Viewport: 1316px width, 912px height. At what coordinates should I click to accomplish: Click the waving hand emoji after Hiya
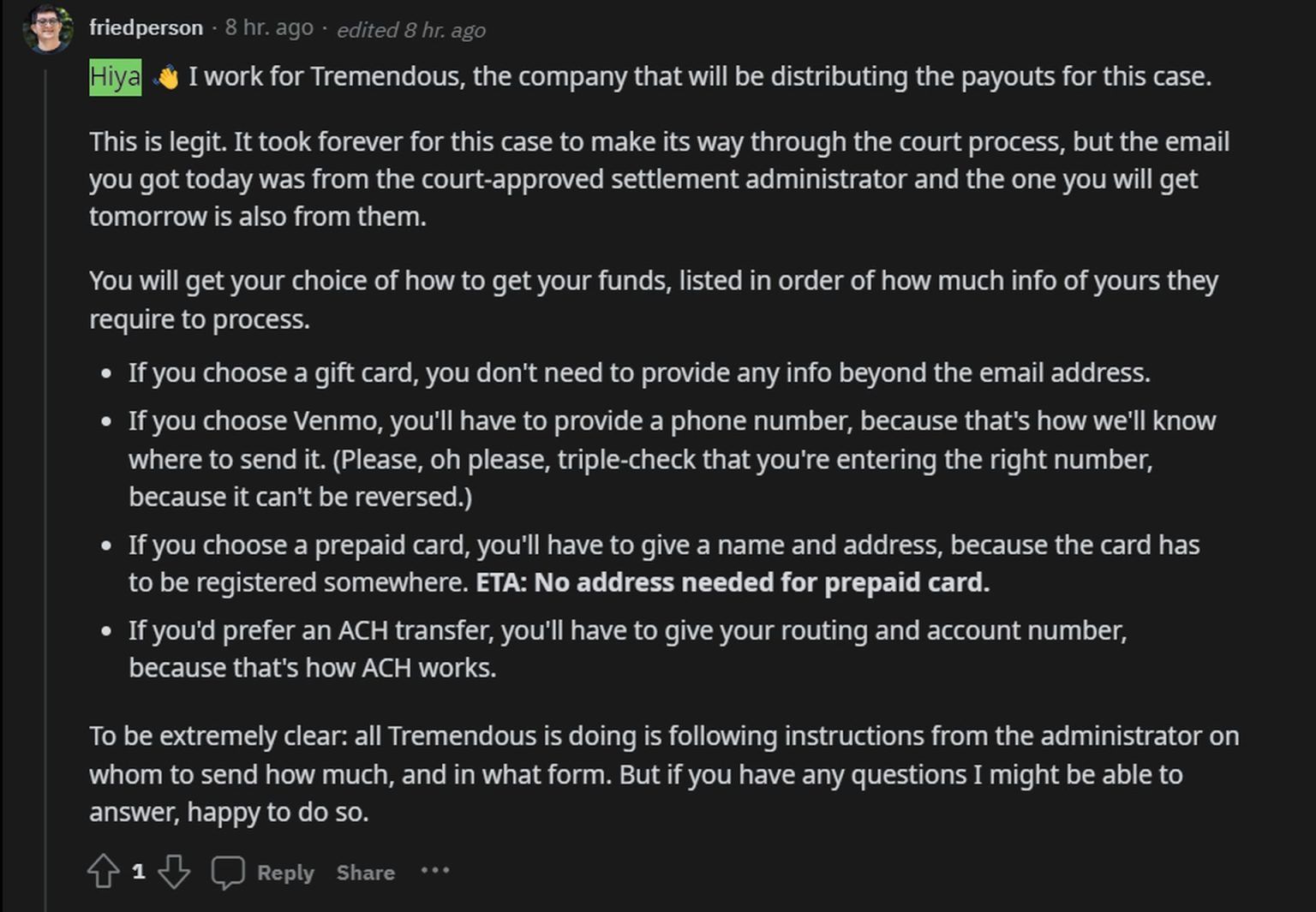coord(168,75)
